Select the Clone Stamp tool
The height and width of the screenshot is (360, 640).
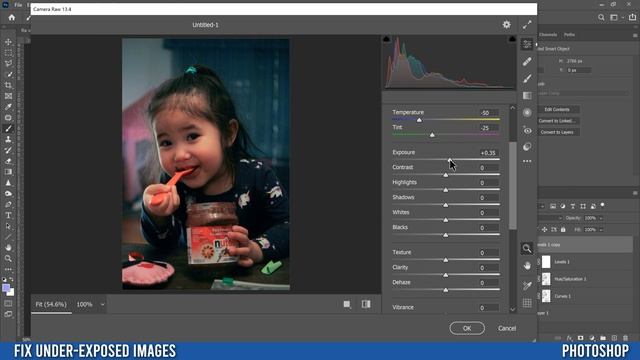[8, 139]
